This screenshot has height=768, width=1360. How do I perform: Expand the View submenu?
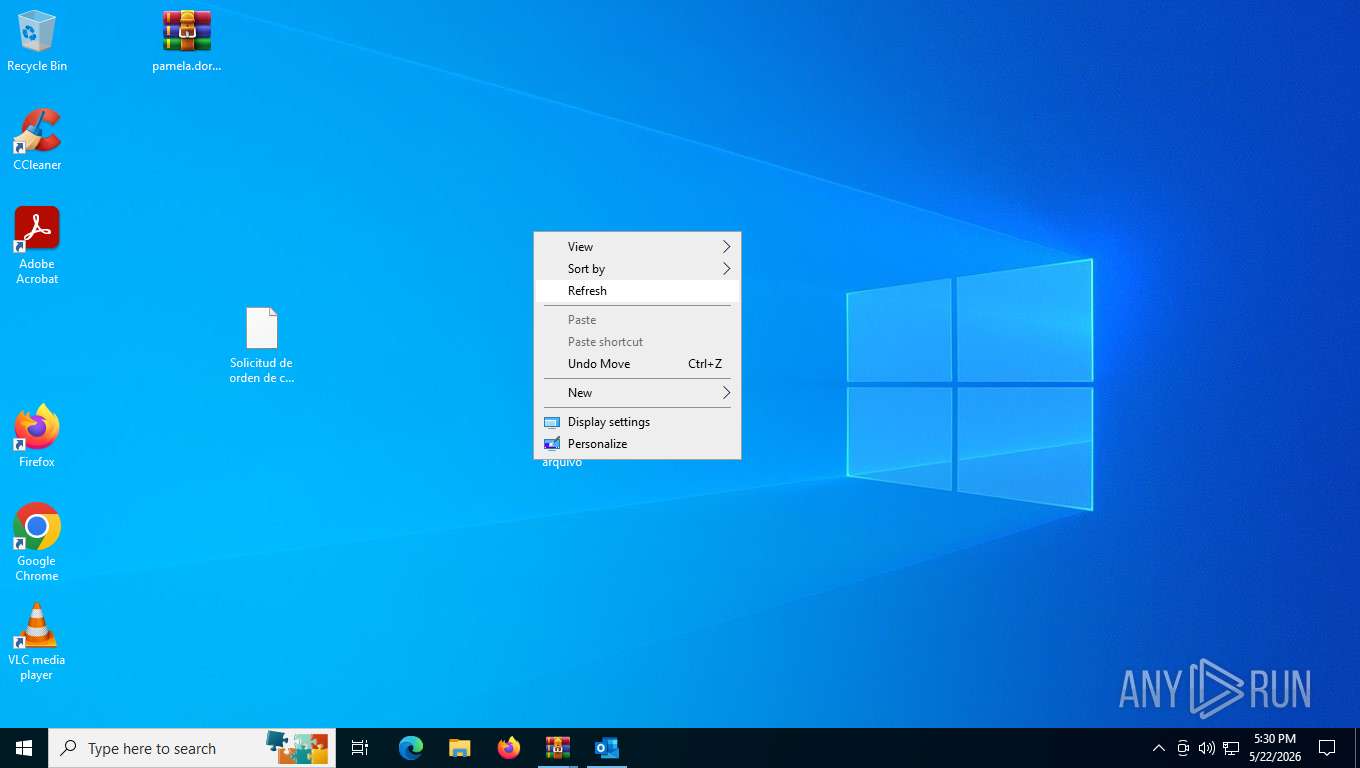(x=638, y=247)
